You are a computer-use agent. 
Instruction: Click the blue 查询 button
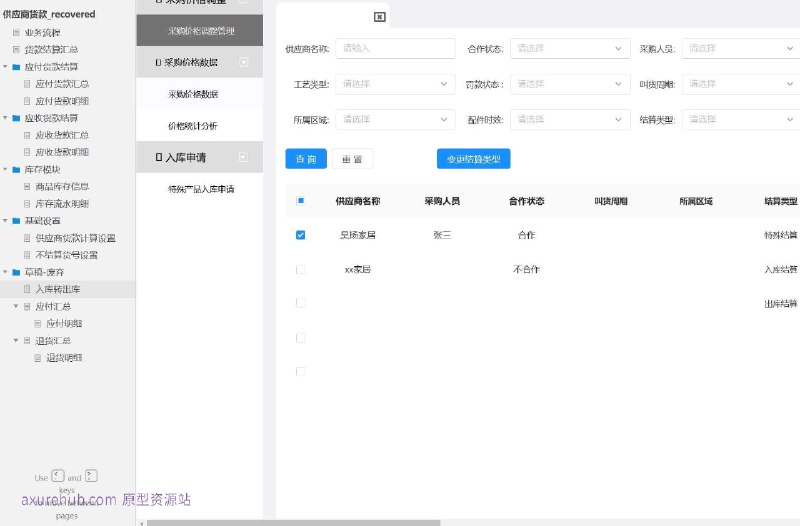tap(306, 159)
